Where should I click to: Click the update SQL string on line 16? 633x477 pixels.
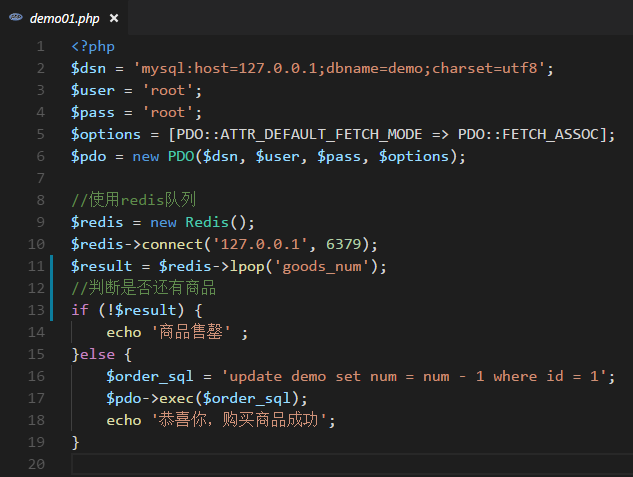[417, 376]
